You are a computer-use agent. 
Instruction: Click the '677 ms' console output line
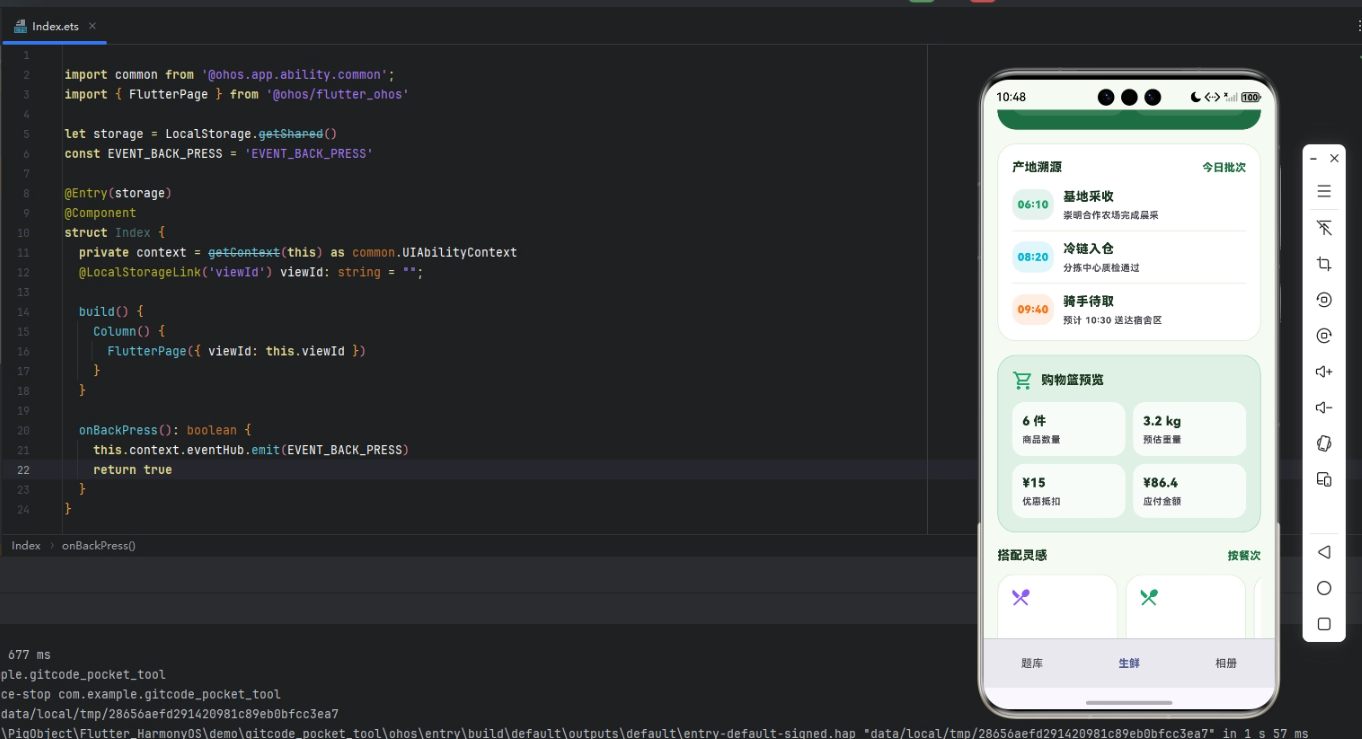29,655
